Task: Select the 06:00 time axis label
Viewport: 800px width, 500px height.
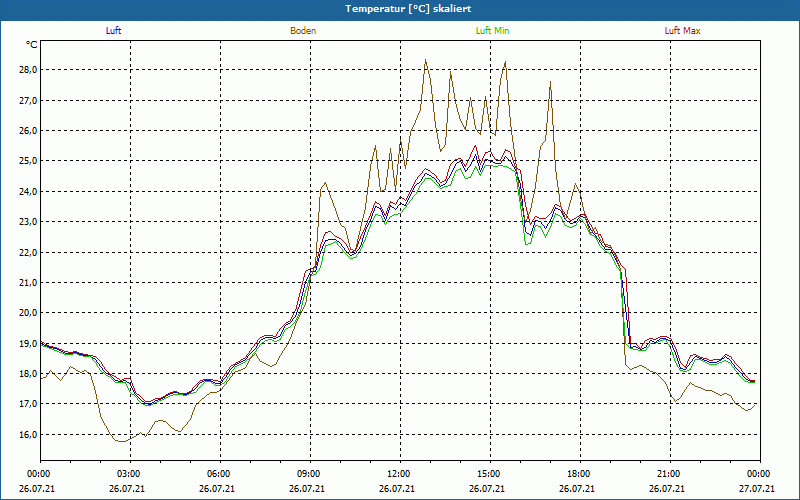Action: (219, 474)
